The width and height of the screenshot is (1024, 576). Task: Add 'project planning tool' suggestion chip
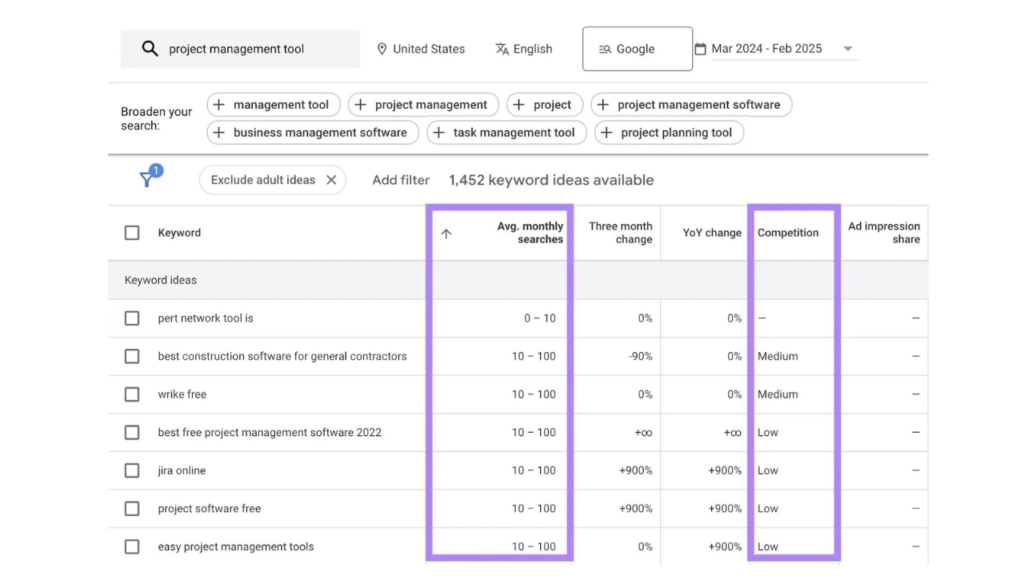coord(669,133)
